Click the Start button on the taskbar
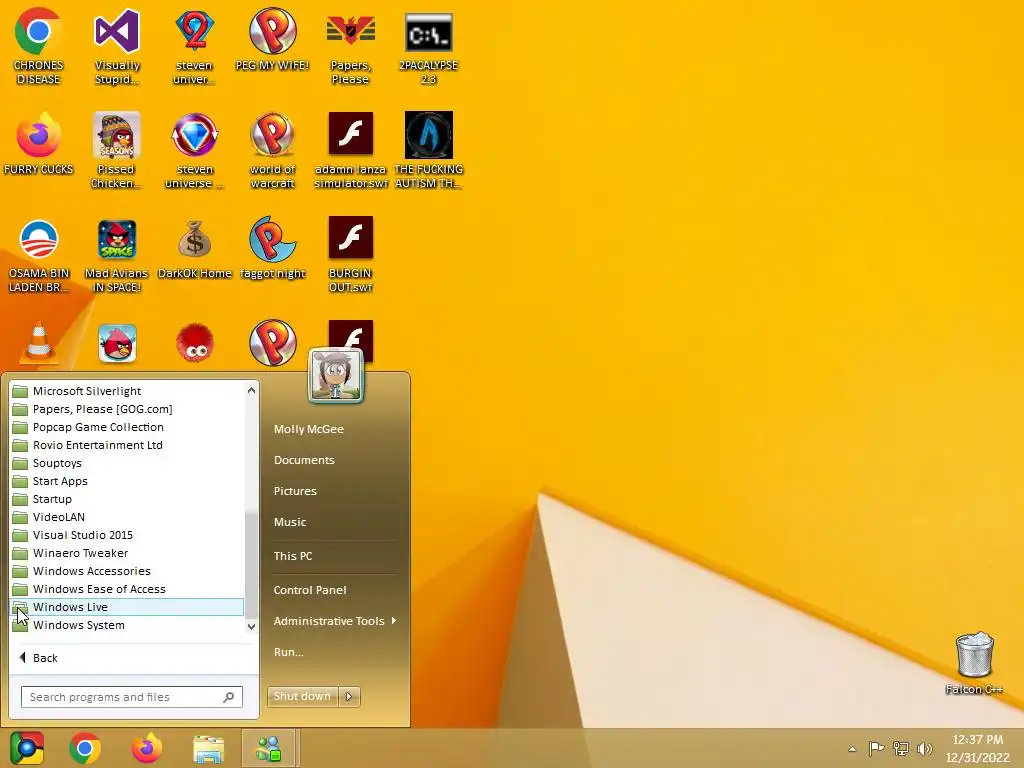Viewport: 1024px width, 768px height. [27, 748]
